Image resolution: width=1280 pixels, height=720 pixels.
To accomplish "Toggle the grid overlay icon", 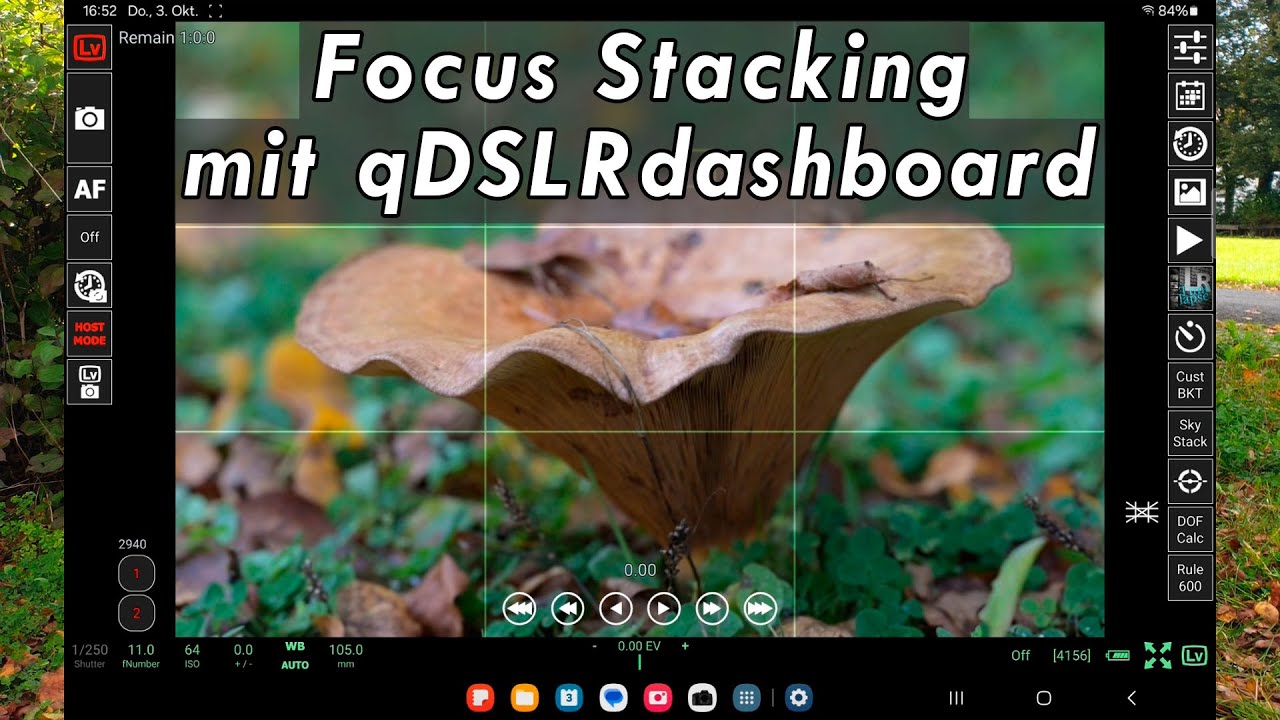I will pos(1141,512).
